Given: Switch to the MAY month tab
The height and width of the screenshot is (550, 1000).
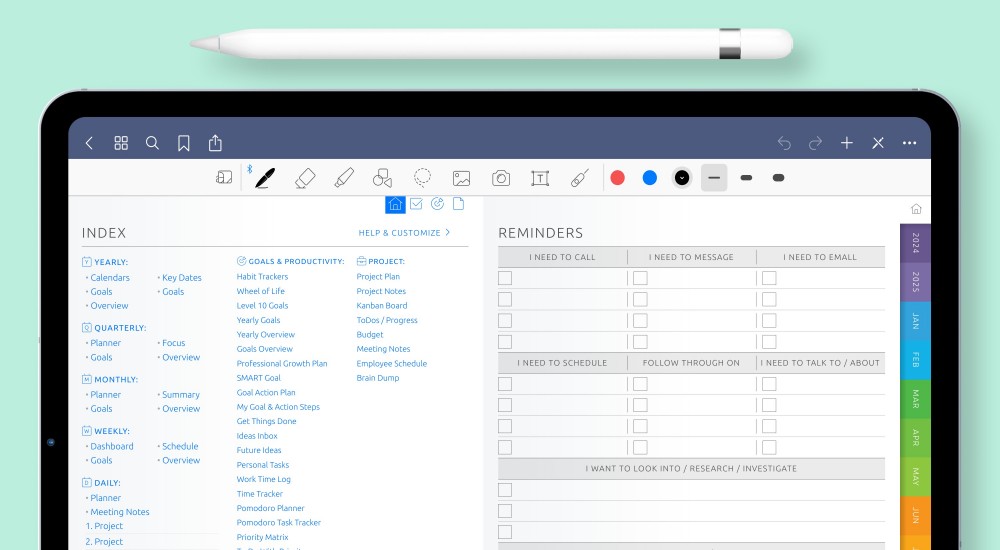Looking at the screenshot, I should [915, 477].
